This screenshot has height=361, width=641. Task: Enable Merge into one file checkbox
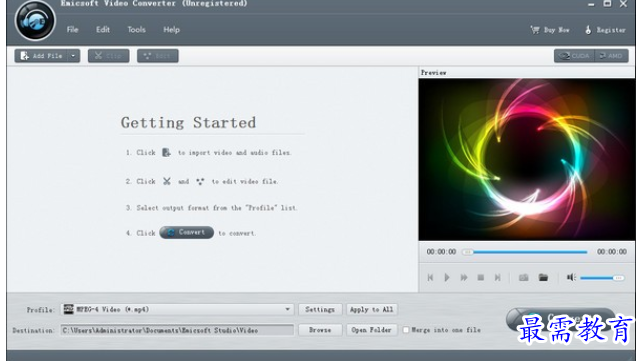click(406, 330)
